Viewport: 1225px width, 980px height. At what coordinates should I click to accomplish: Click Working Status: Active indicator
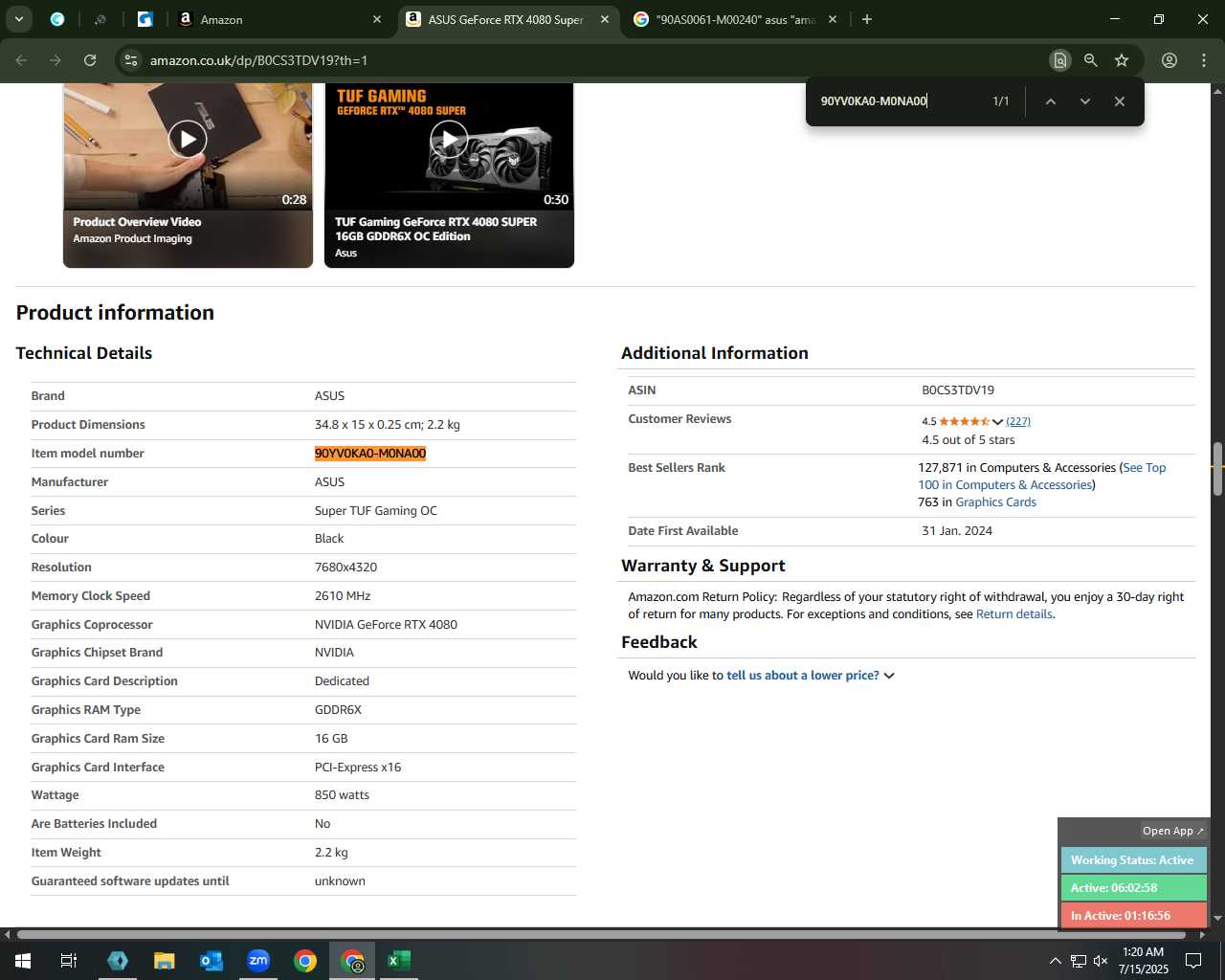(x=1133, y=860)
